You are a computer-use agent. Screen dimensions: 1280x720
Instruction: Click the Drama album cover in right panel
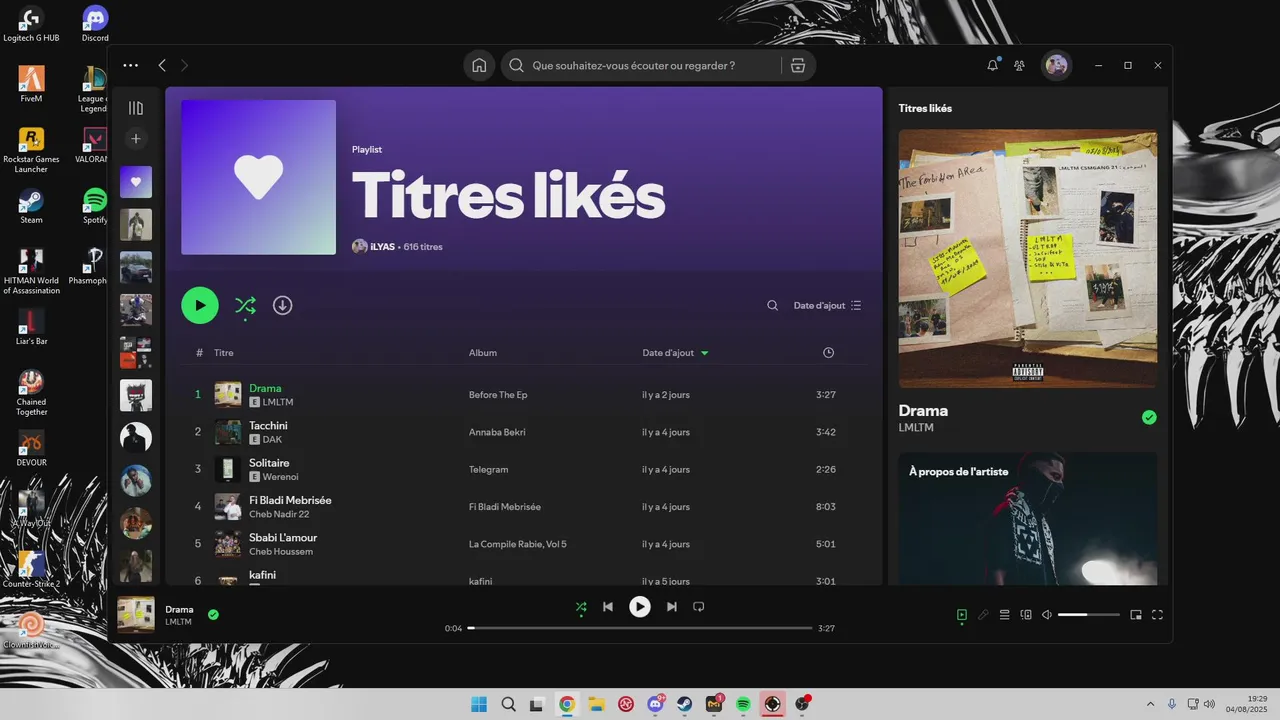pyautogui.click(x=1028, y=259)
